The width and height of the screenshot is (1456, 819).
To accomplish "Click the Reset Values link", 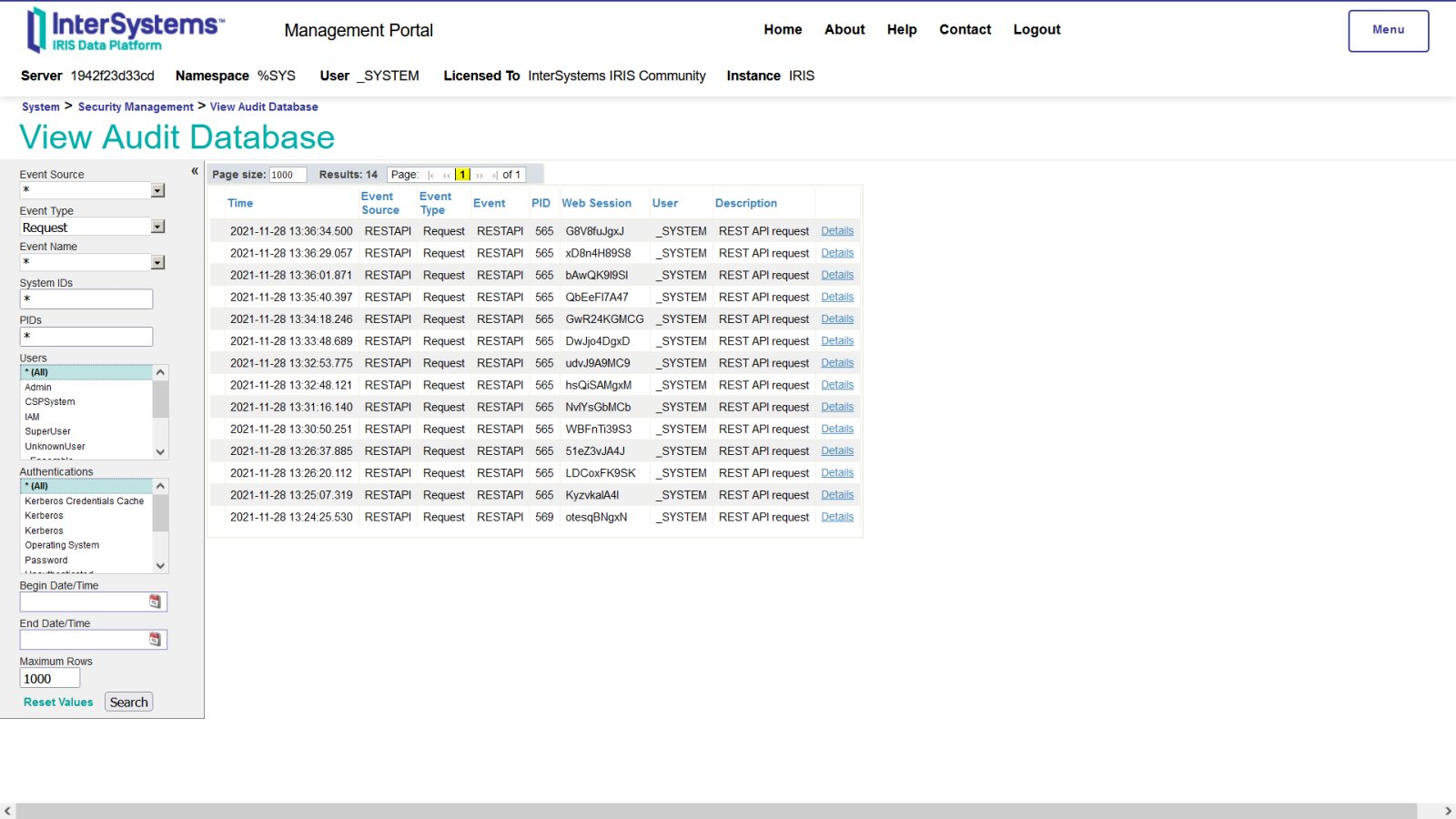I will [58, 703].
